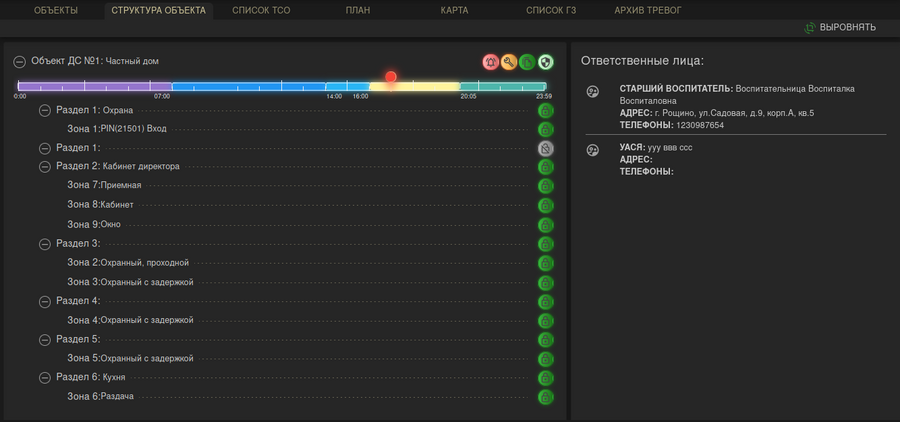Collapse the Раздел 5 section

(45, 339)
